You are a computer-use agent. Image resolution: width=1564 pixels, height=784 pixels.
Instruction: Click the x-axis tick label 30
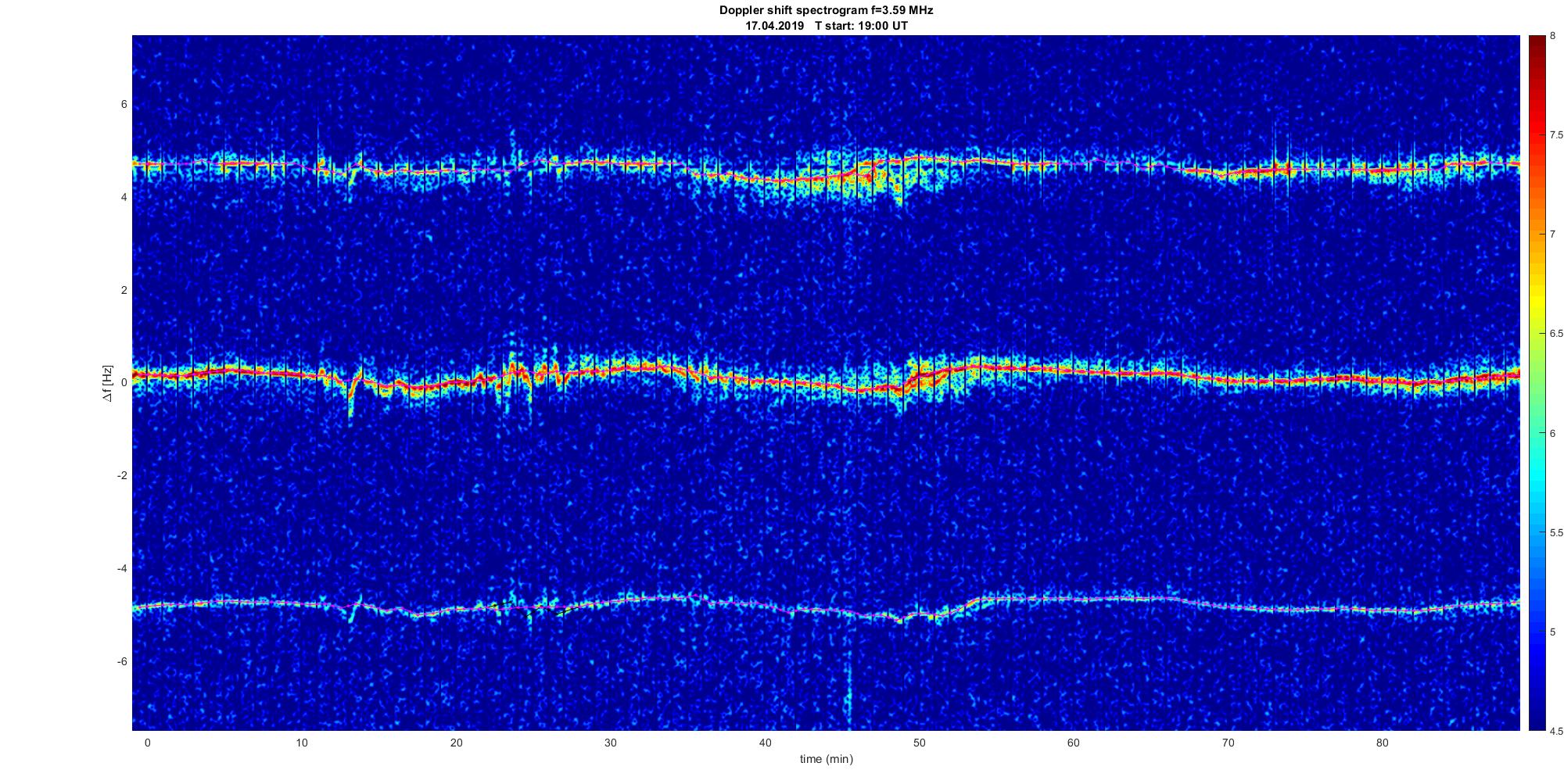coord(611,743)
